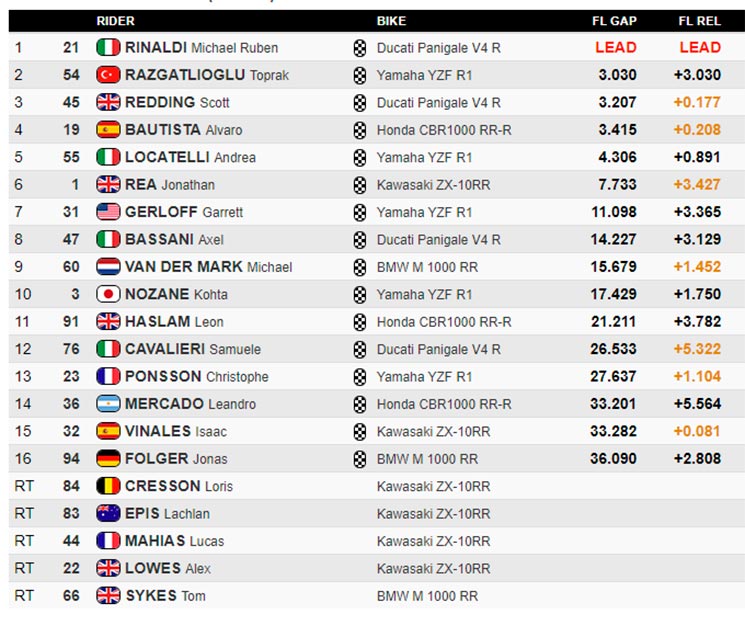
Task: Open rider REDDING Scott's name
Action: coord(177,103)
